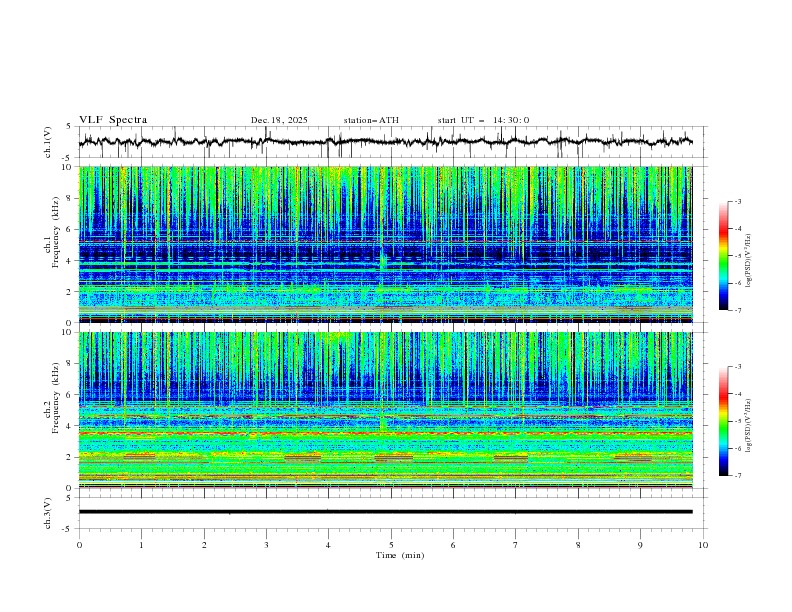
Task: Click the 'ch.3(V)' waveform axis label
Action: 49,512
